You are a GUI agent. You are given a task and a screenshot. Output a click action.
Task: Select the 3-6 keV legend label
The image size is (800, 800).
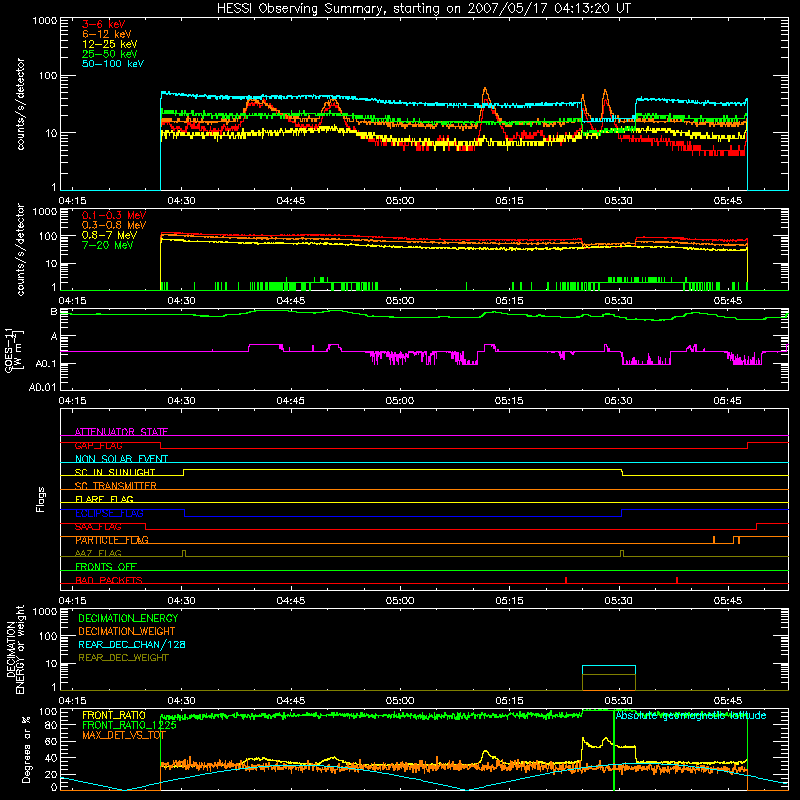104,24
